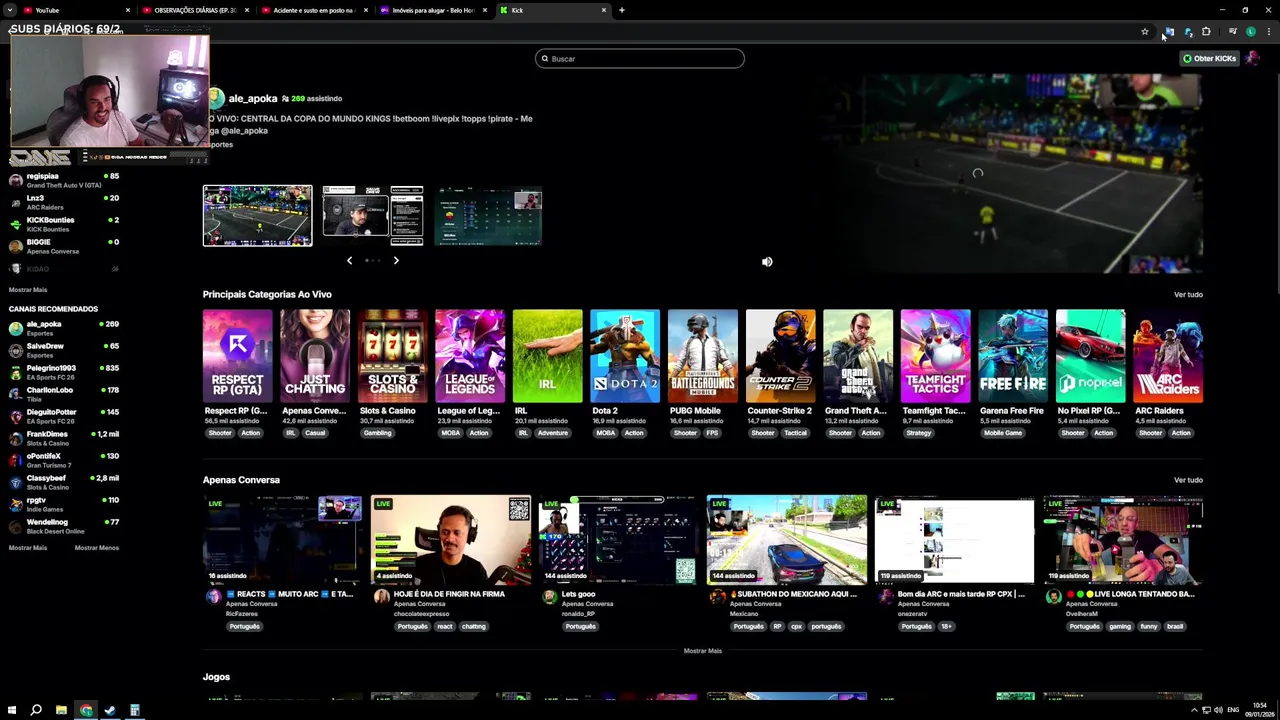The height and width of the screenshot is (720, 1280).
Task: Click the Apenas Conversa section heading
Action: (241, 480)
